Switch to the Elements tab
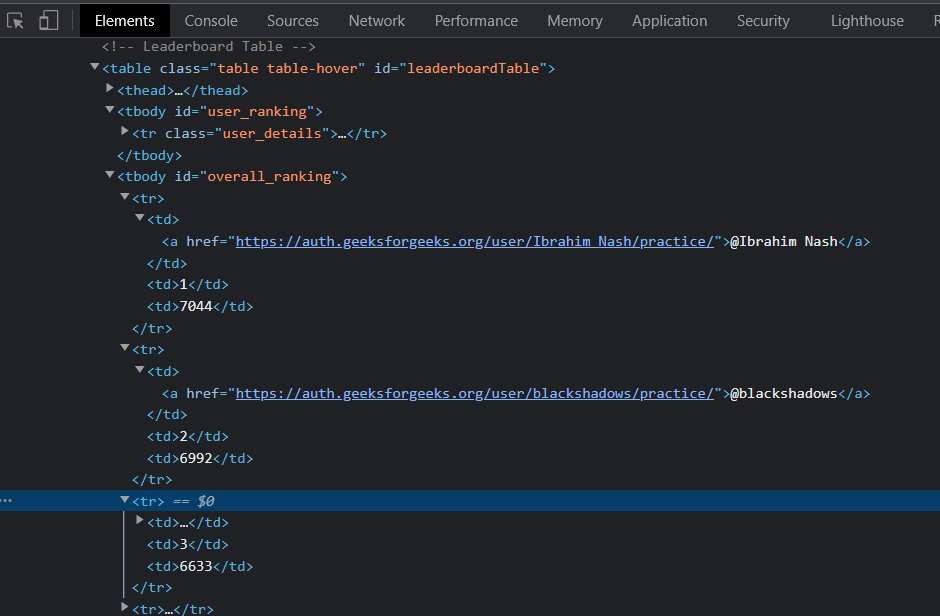Image resolution: width=940 pixels, height=616 pixels. [x=125, y=21]
